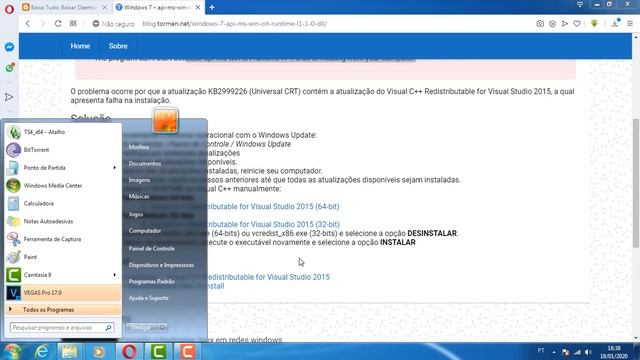
Task: Open Messenger in Opera sidebar
Action: click(x=9, y=47)
